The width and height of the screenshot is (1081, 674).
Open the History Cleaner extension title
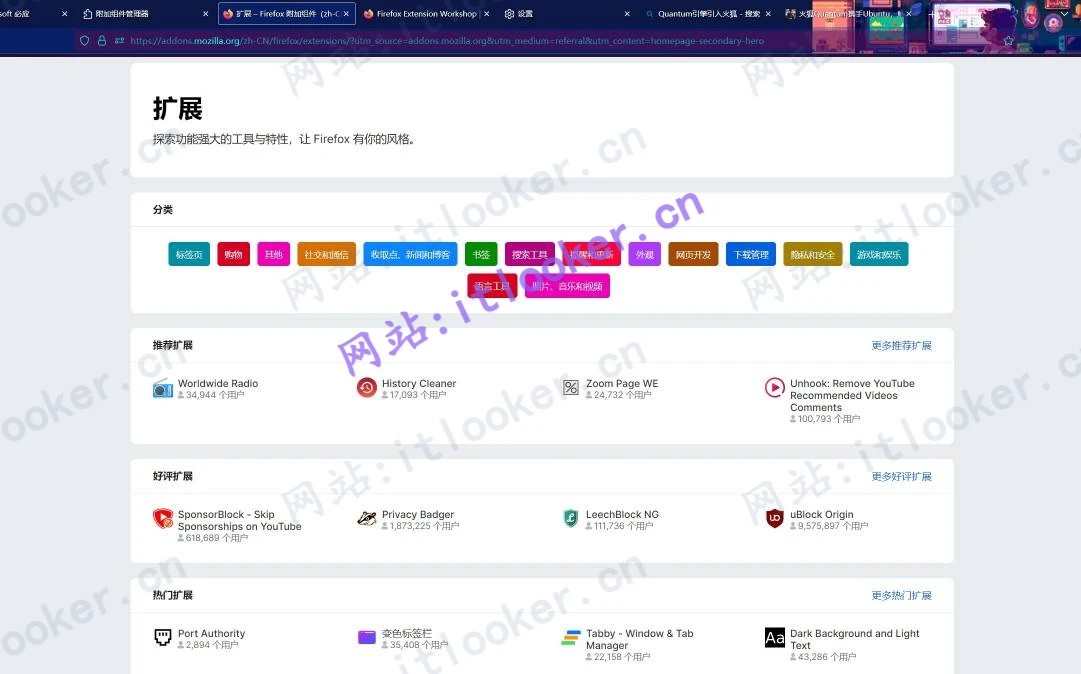coord(418,383)
